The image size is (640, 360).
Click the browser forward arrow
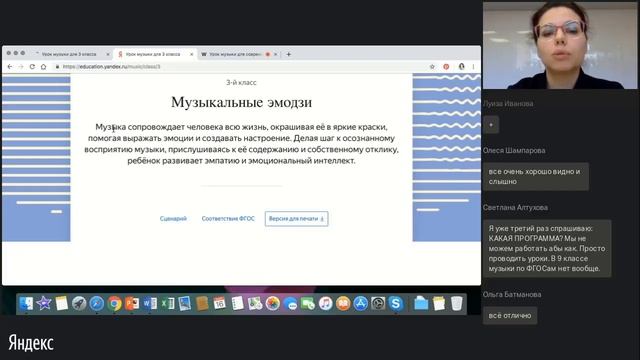[21, 67]
